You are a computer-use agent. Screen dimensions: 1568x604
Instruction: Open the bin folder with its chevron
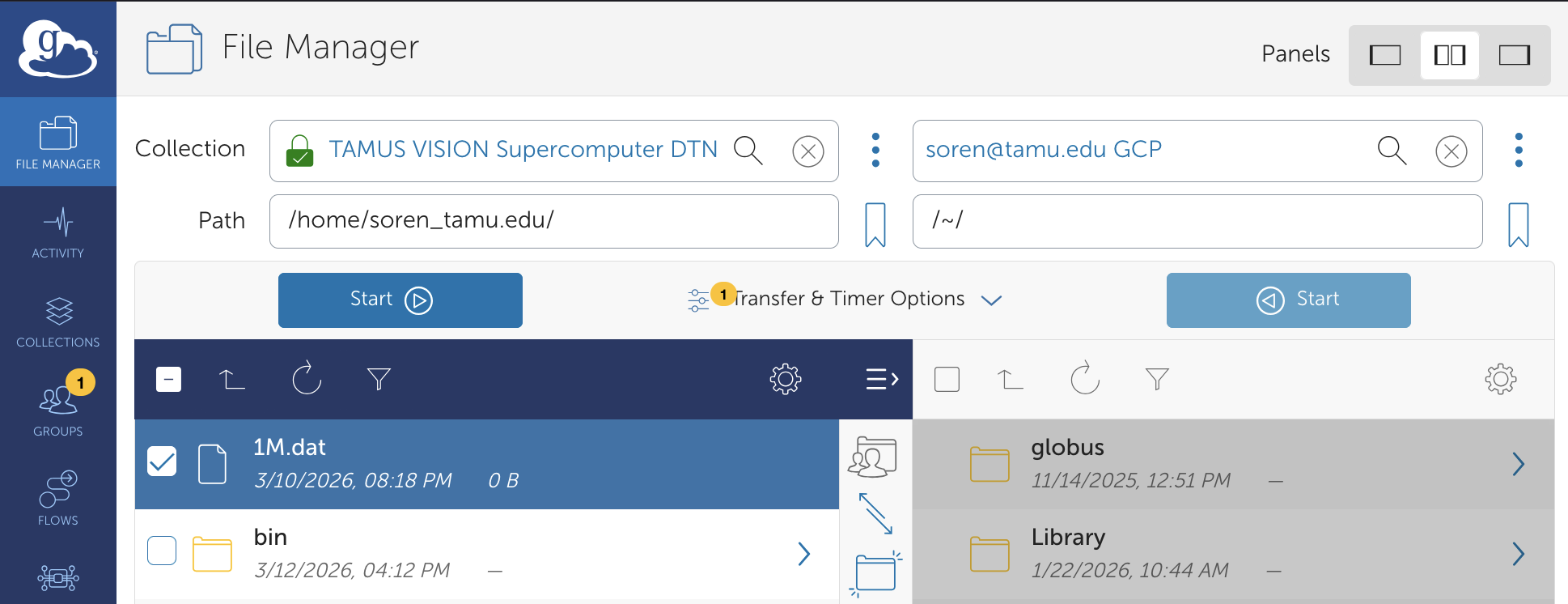(x=804, y=554)
